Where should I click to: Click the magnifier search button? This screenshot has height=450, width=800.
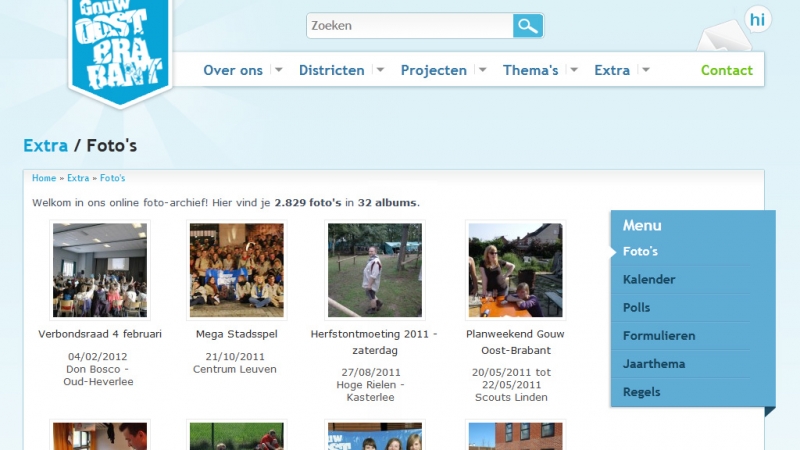pos(528,26)
